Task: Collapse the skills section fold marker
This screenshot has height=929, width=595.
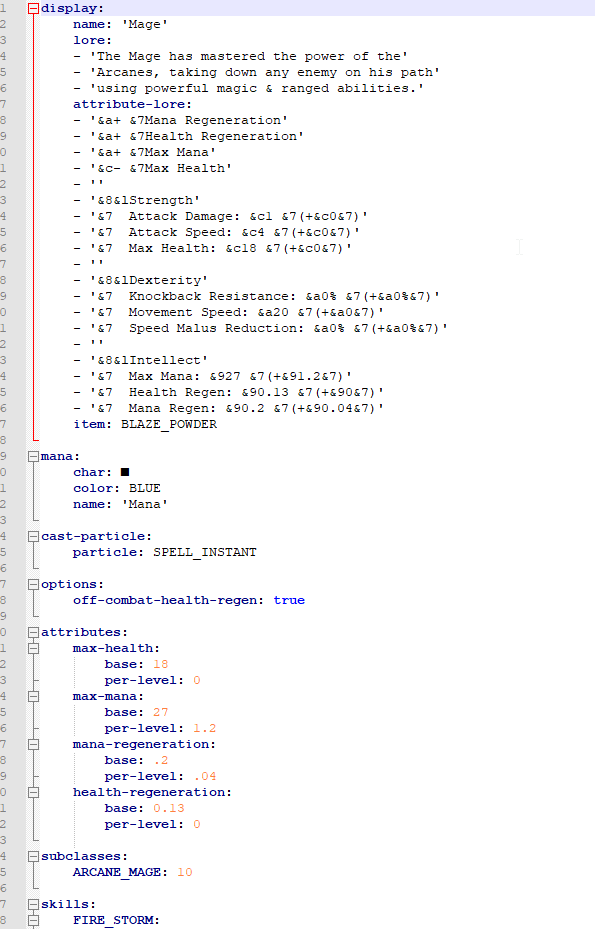Action: pos(34,904)
